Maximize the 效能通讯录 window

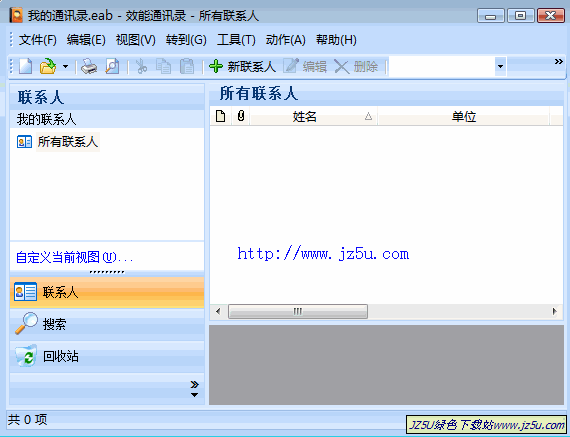(x=520, y=16)
